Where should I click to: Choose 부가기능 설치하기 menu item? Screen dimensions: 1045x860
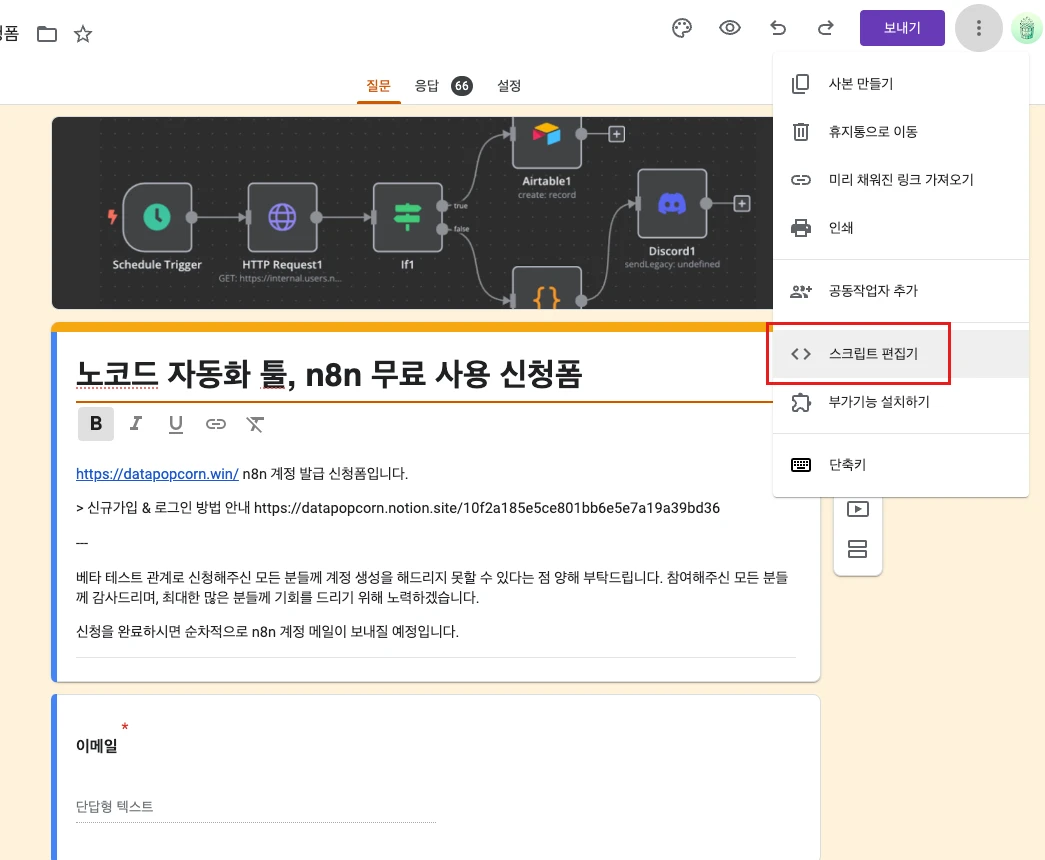click(900, 401)
